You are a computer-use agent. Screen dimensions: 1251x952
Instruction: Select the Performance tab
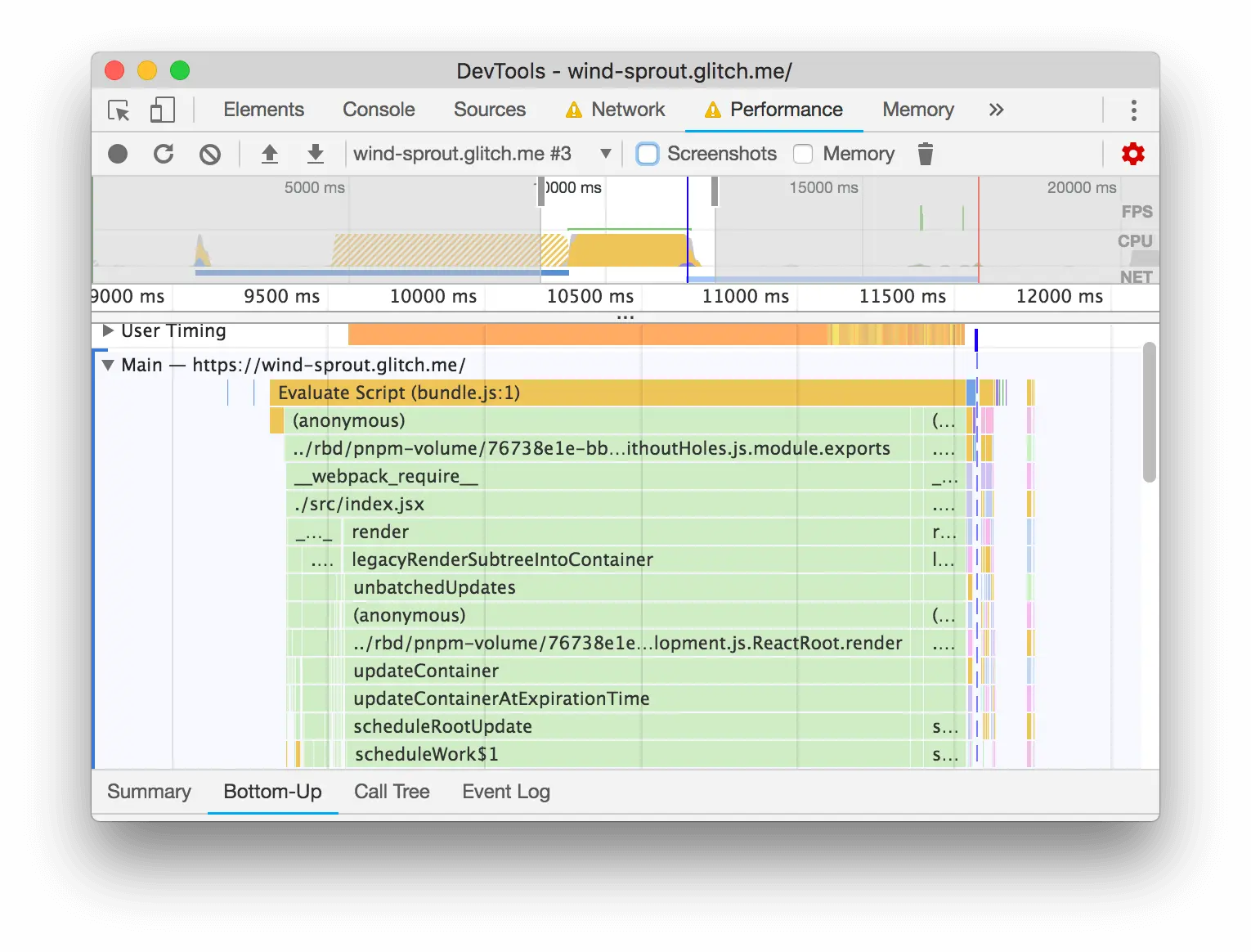(774, 110)
